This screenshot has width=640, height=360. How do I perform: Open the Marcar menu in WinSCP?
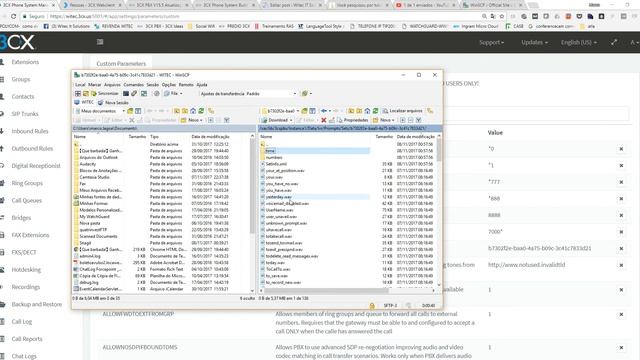click(94, 84)
